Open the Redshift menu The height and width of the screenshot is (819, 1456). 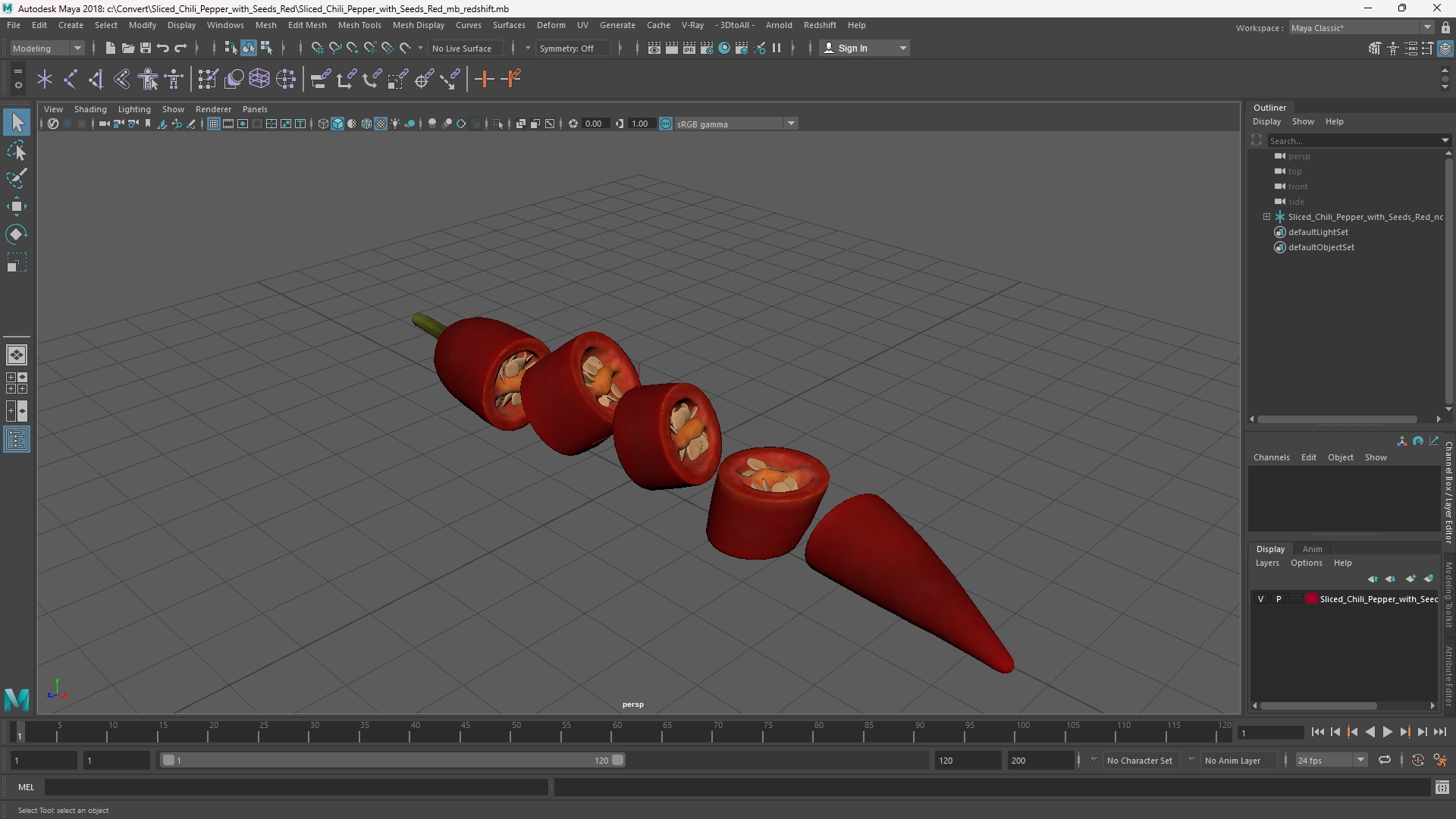pos(820,25)
